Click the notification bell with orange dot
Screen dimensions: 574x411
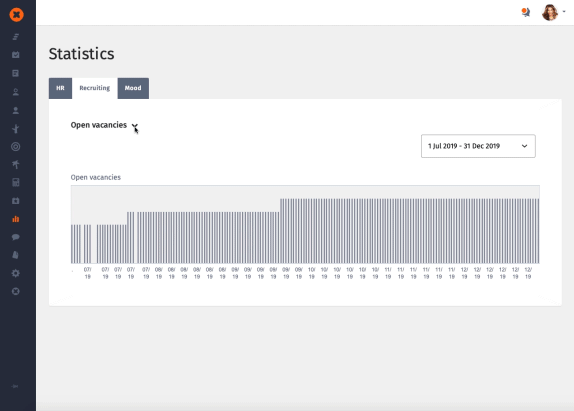tap(526, 12)
